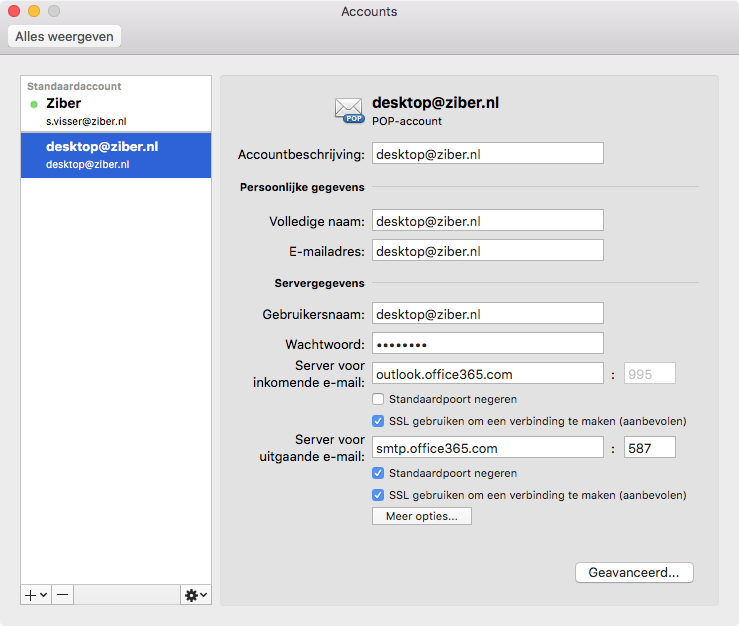Disable outgoing Standaardpoort negeren checkbox
This screenshot has height=626, width=739.
pos(378,473)
